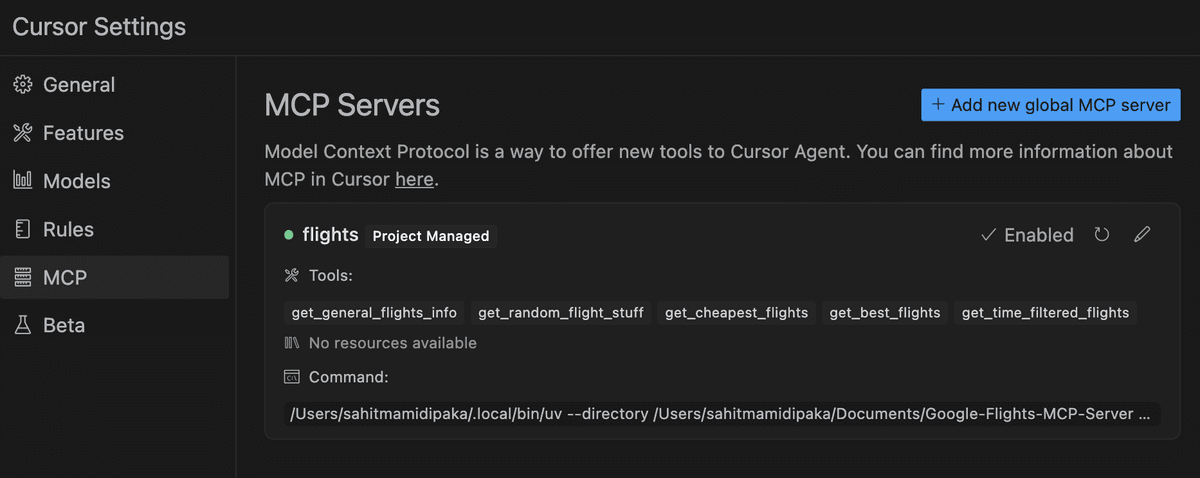This screenshot has width=1200, height=478.
Task: Add new global MCP server
Action: pyautogui.click(x=1051, y=105)
